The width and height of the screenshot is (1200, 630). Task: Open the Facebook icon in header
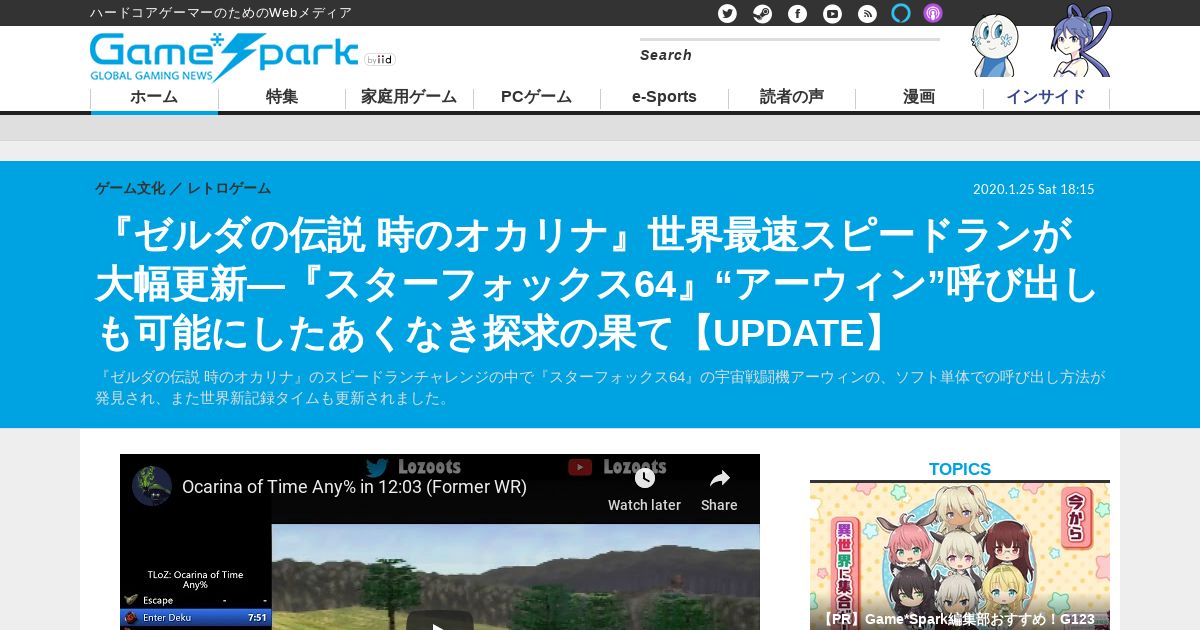click(797, 13)
